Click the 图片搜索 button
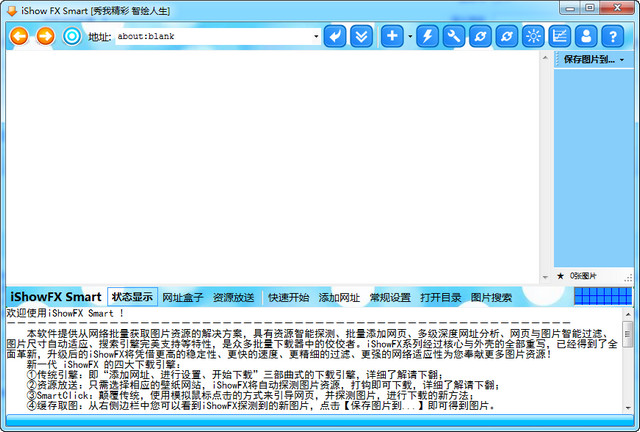 (x=491, y=298)
